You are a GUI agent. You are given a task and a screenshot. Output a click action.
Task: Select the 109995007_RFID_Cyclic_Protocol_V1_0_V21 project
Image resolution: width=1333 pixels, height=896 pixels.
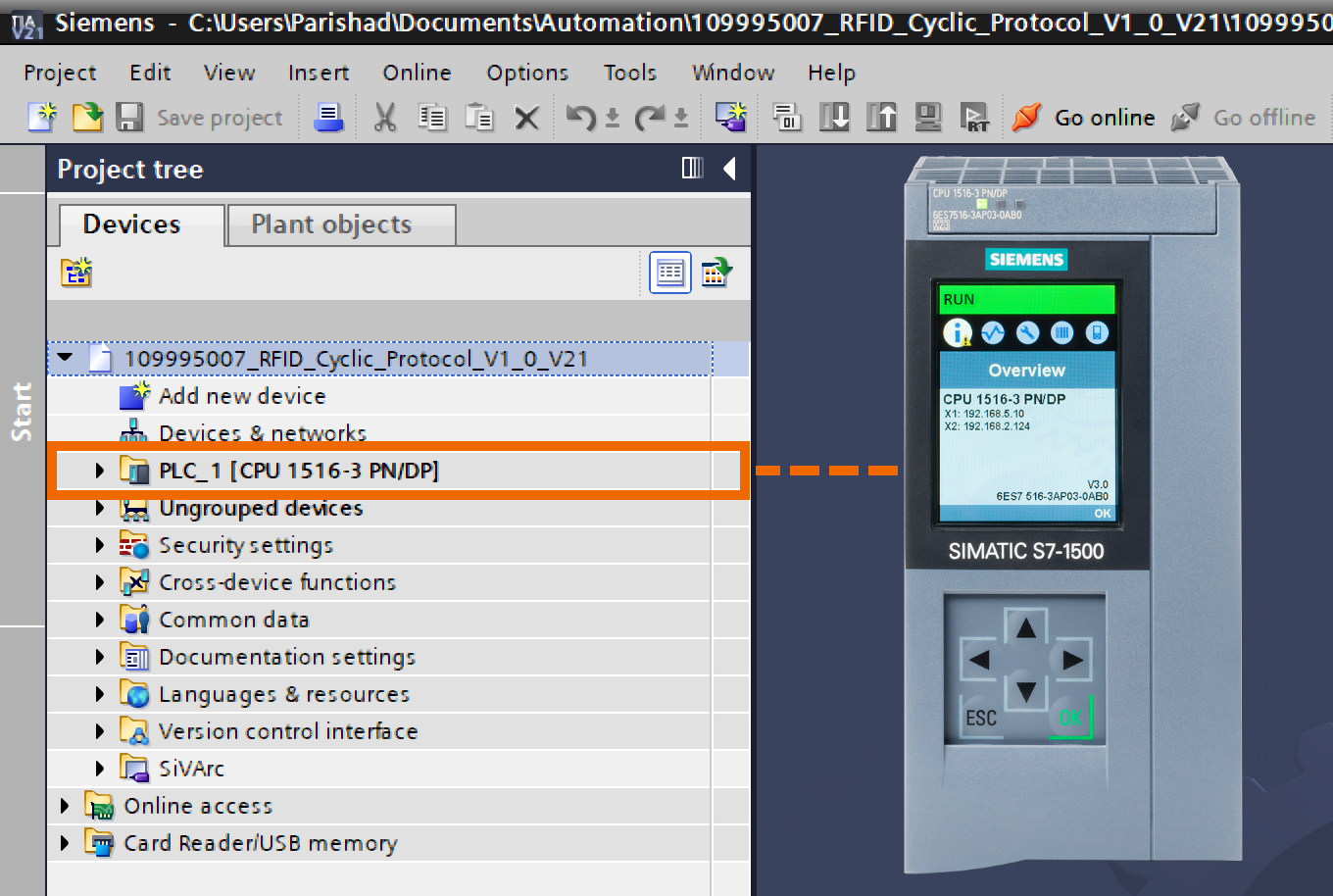tap(356, 359)
